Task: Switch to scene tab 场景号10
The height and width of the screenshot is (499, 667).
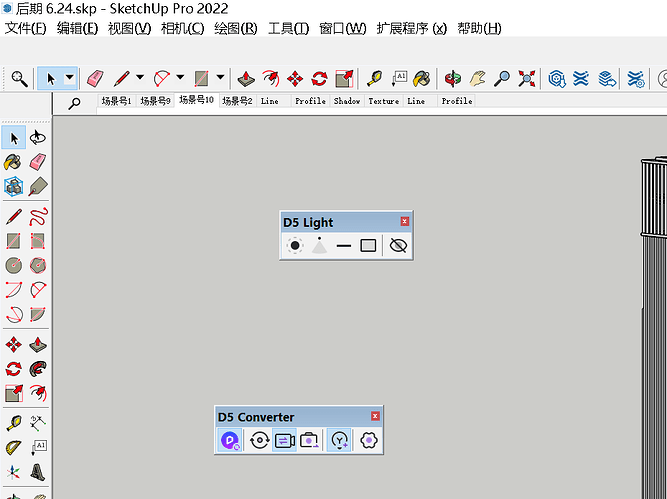Action: pyautogui.click(x=197, y=100)
